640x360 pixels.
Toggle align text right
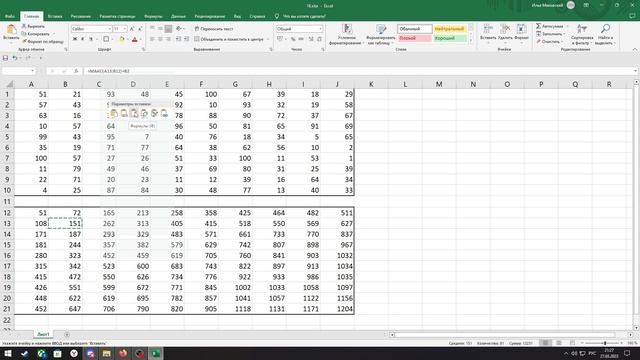point(168,39)
